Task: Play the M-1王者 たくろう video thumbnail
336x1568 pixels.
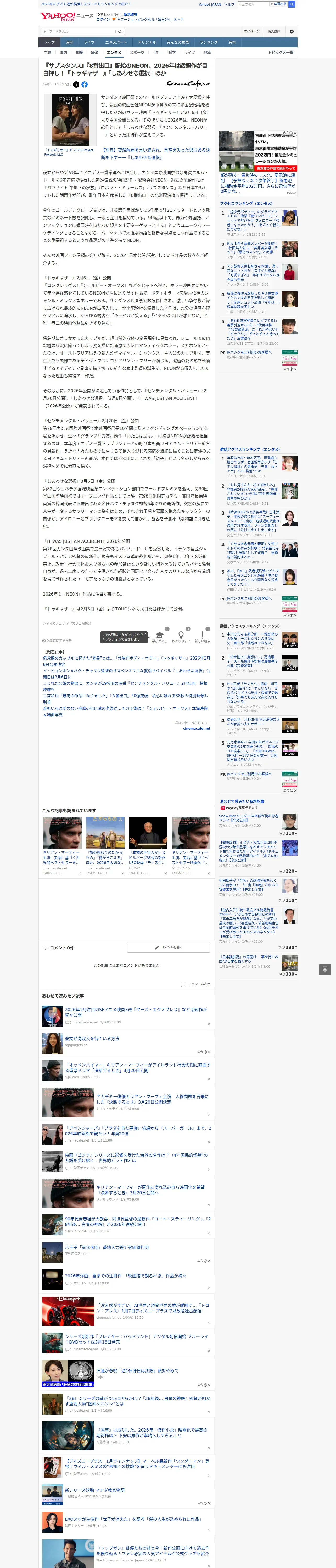Action: pyautogui.click(x=290, y=690)
